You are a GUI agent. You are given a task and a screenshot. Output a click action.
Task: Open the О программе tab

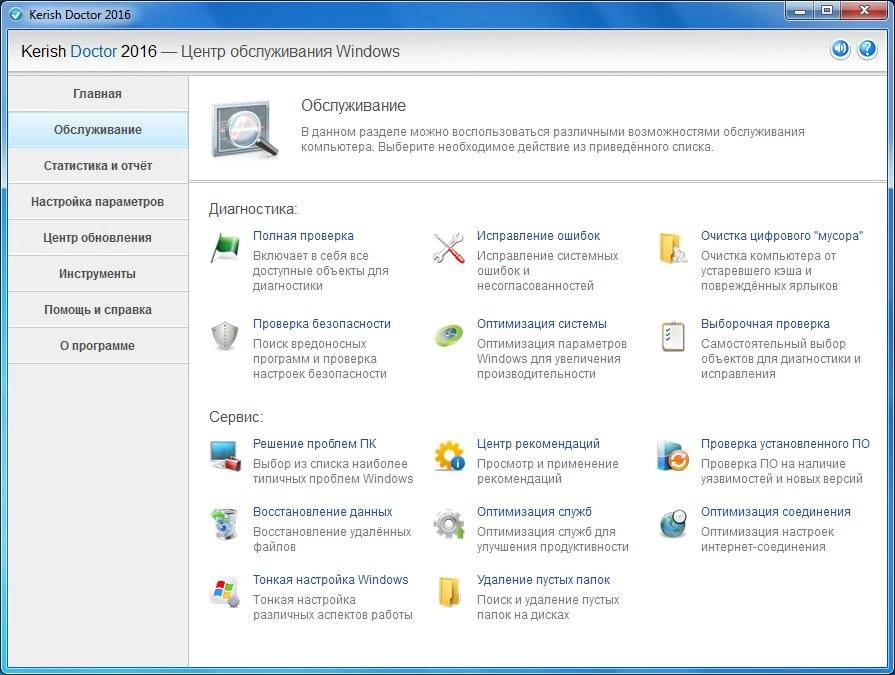click(98, 345)
